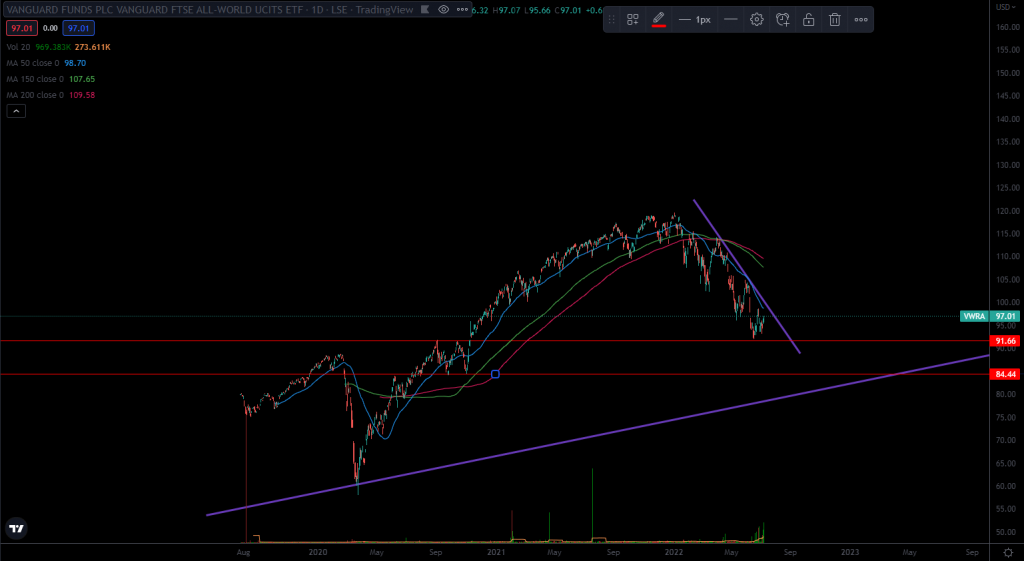
Task: Open more options on floating toolbar
Action: [861, 20]
